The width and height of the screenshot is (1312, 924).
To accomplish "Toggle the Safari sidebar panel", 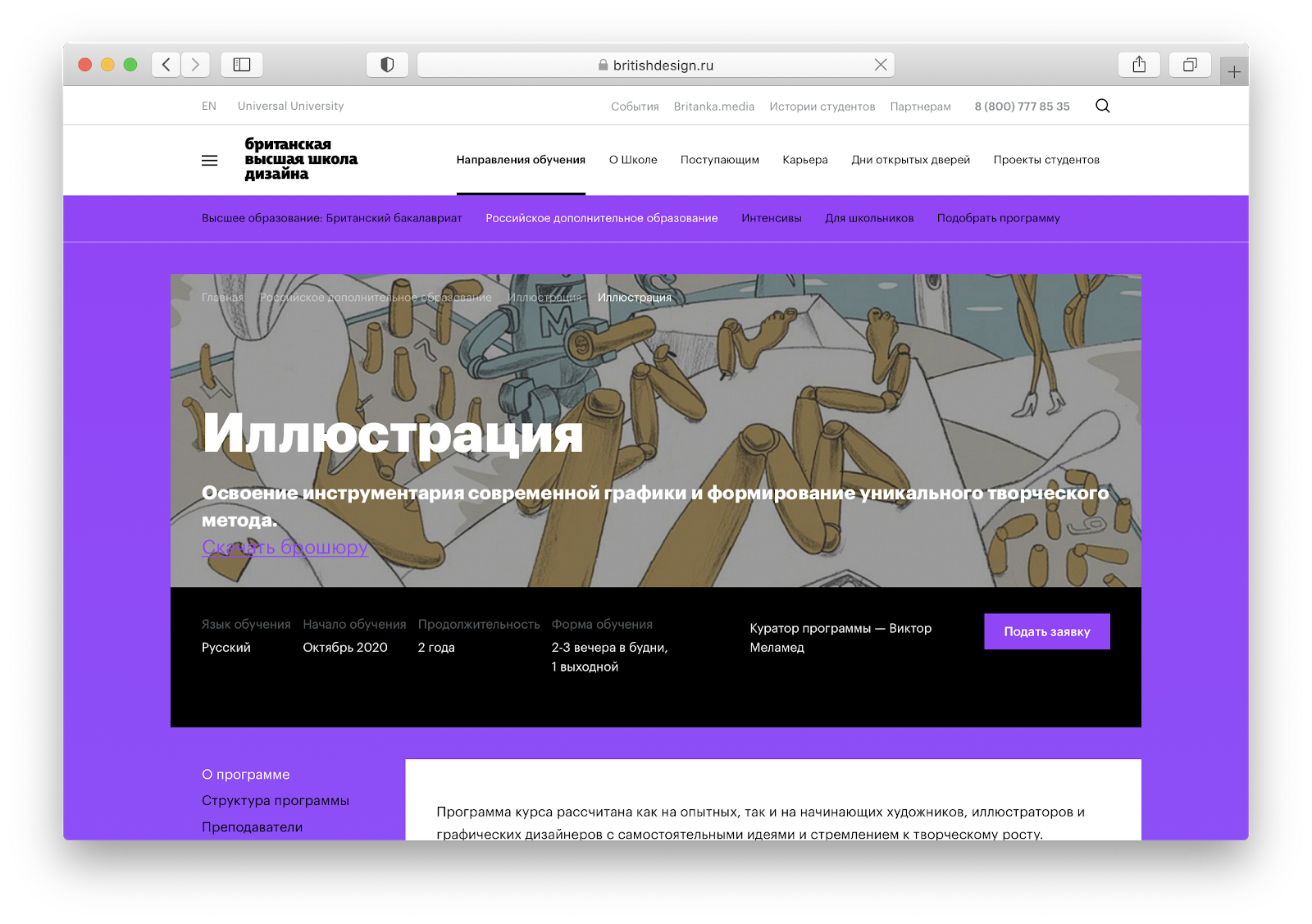I will 242,65.
